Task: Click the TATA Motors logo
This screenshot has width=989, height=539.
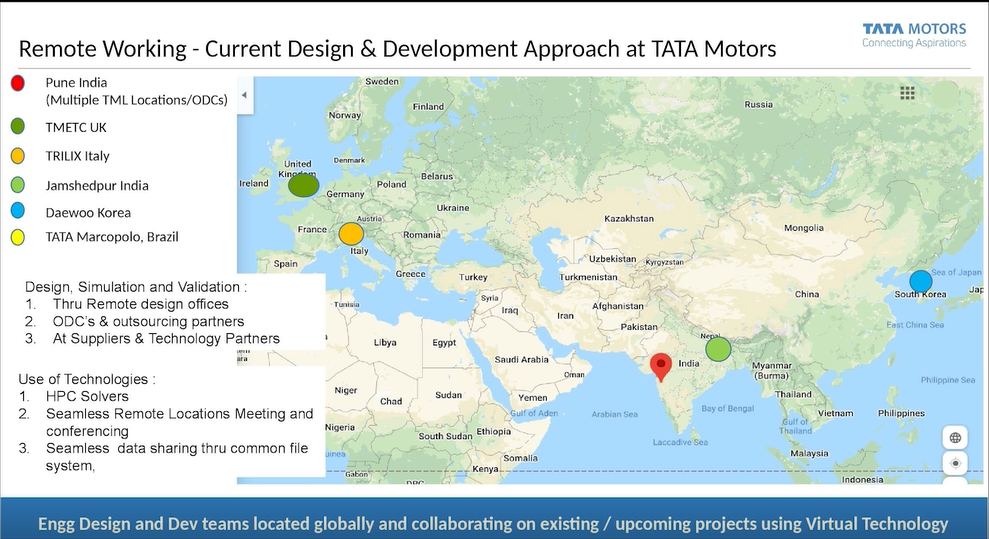Action: [914, 34]
